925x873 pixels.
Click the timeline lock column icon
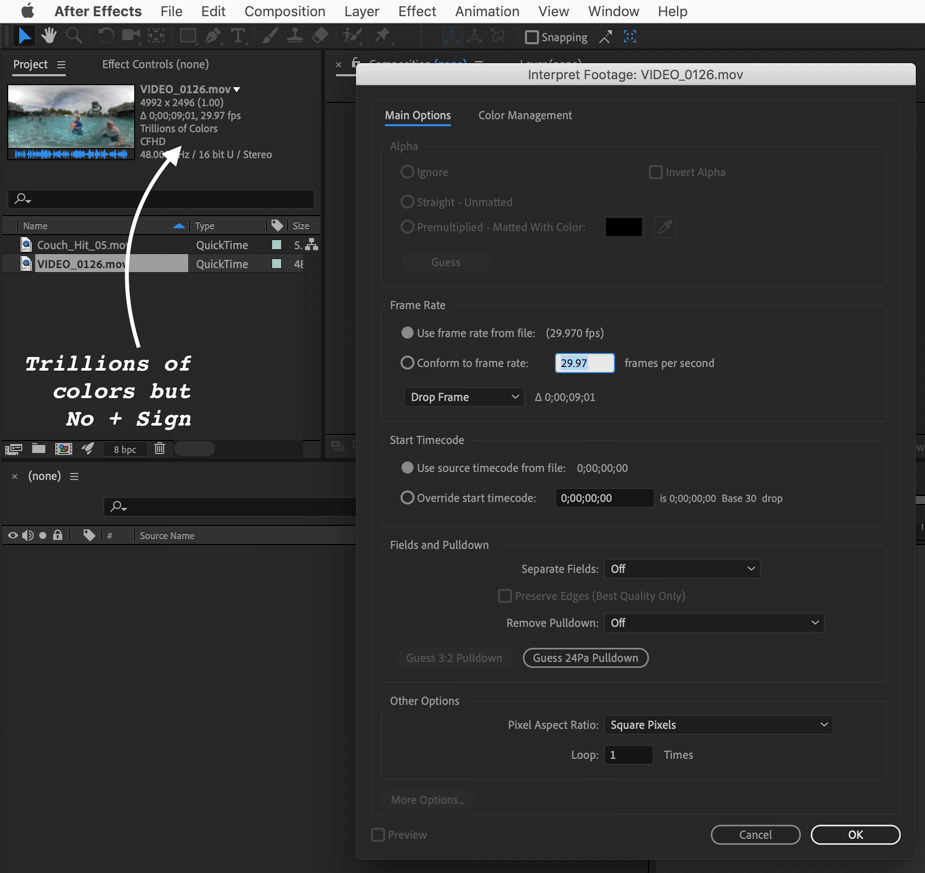pos(57,535)
